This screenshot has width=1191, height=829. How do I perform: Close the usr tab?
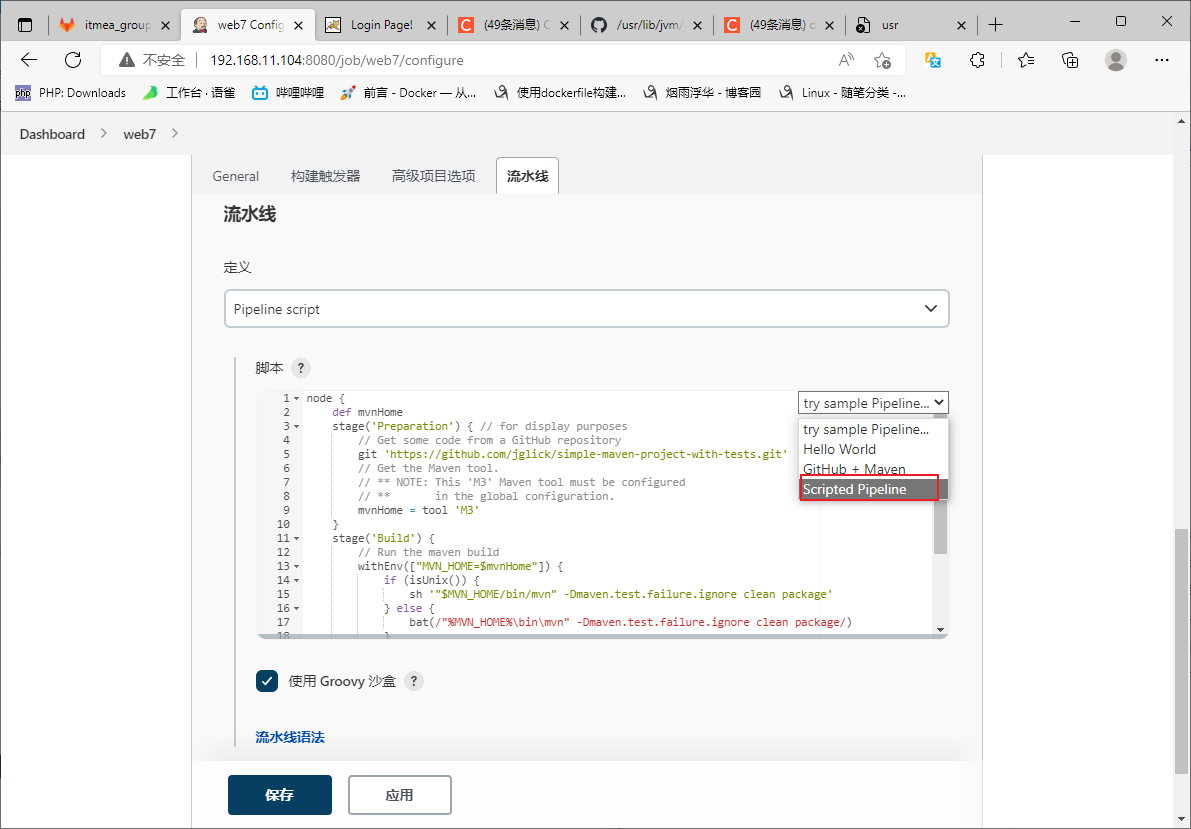962,25
